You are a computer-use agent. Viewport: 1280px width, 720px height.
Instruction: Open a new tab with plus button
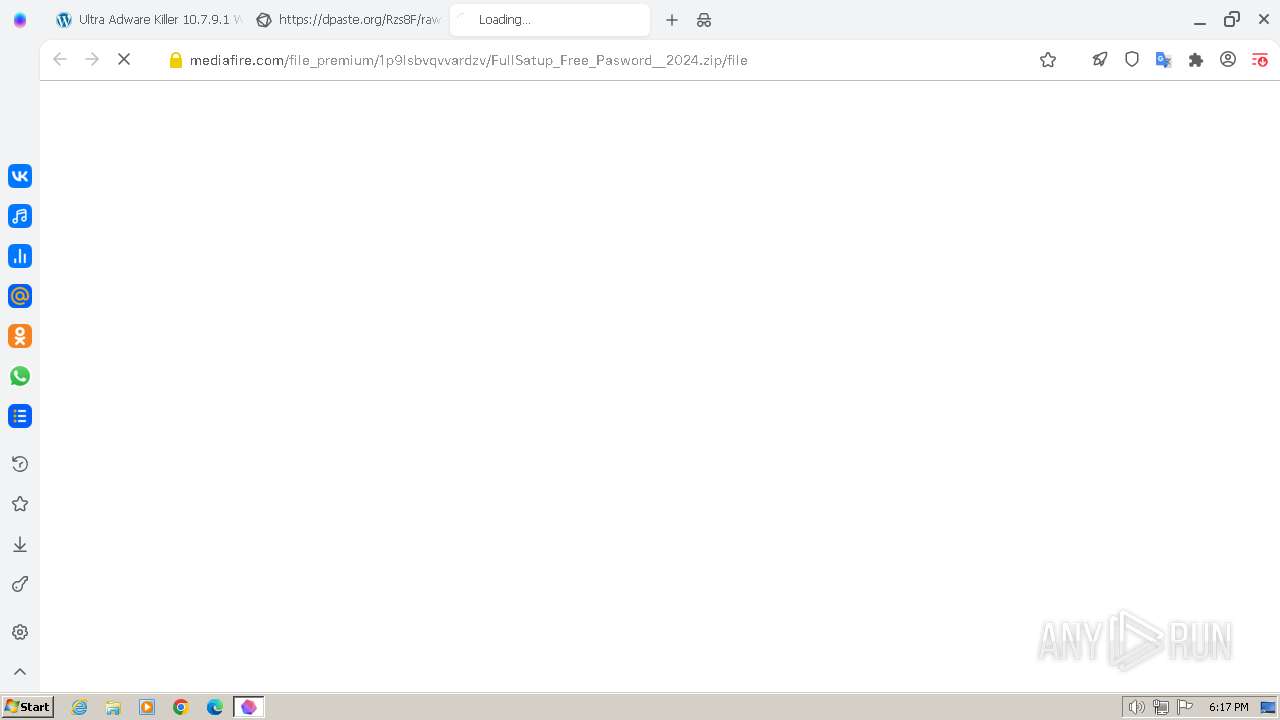(672, 20)
